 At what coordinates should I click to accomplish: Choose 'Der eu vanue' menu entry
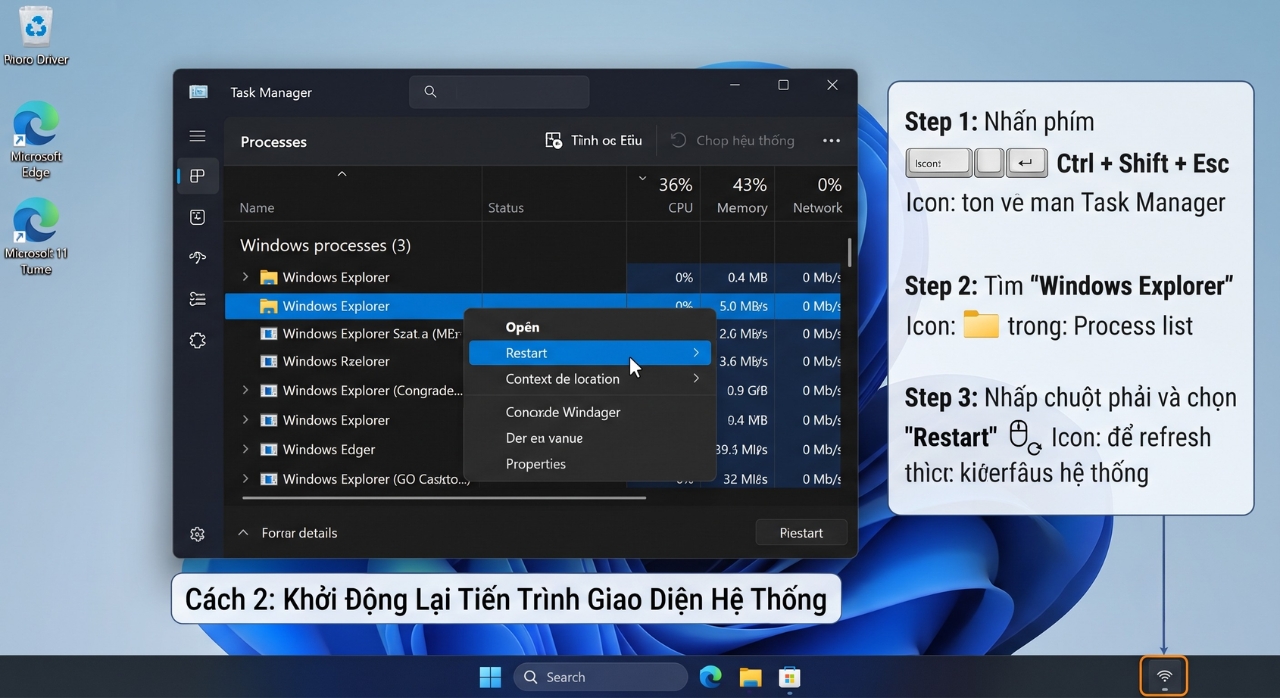(590, 438)
